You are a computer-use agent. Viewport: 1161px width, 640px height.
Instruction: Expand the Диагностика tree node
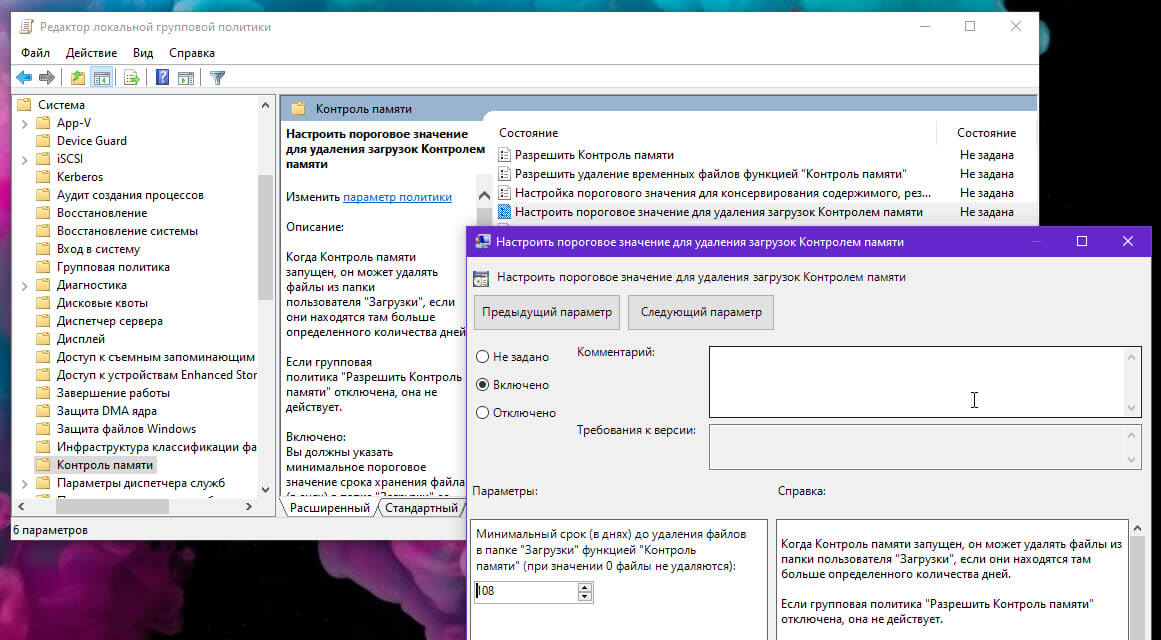(x=24, y=285)
